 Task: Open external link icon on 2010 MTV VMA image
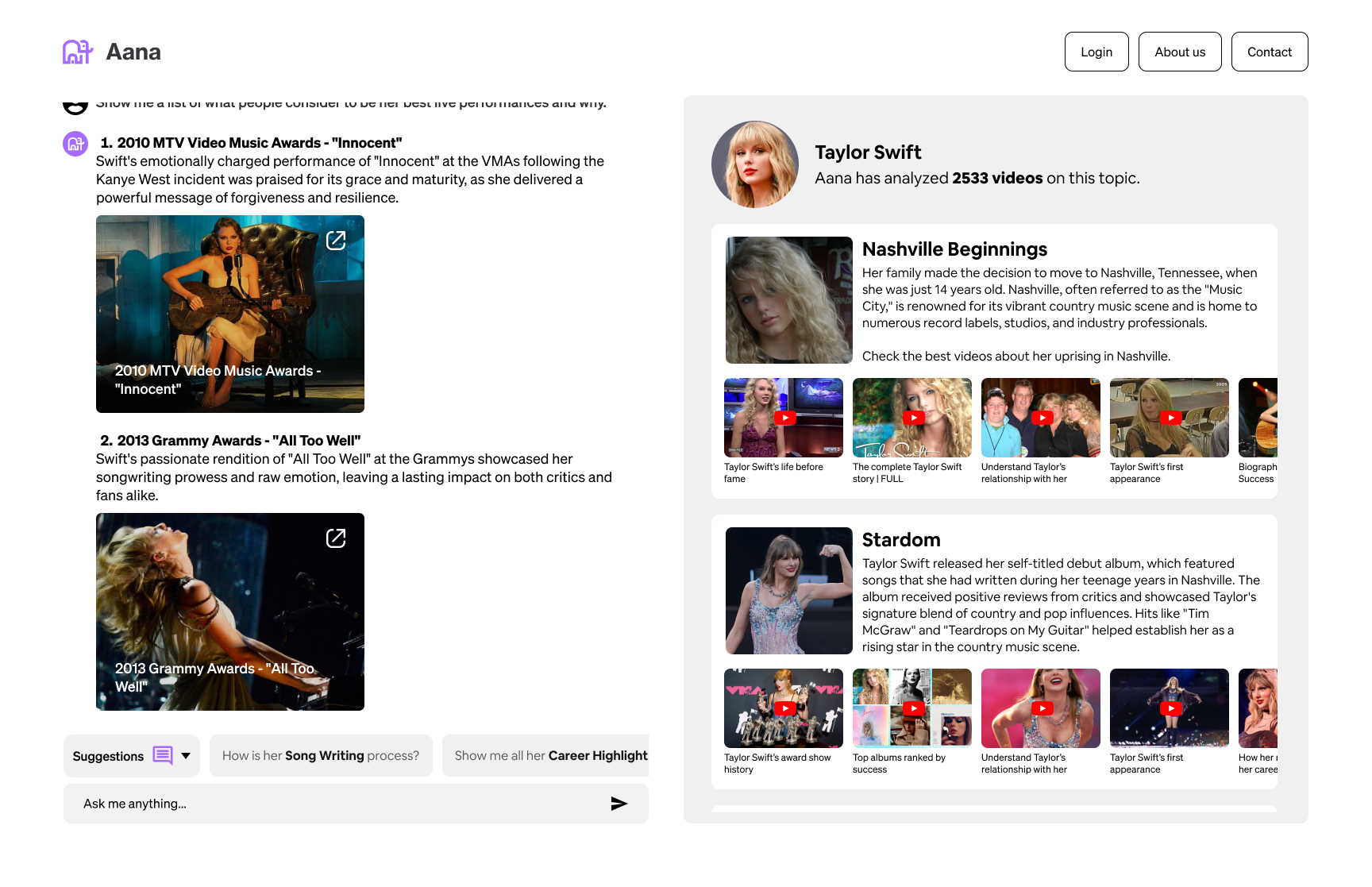pyautogui.click(x=336, y=240)
